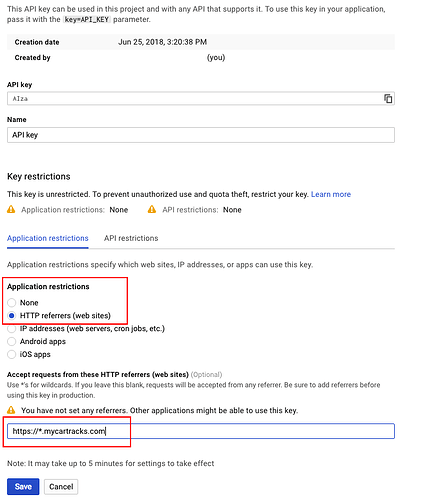The width and height of the screenshot is (440, 499).
Task: Select the creation date Jun 25, 2018 text
Action: [162, 42]
